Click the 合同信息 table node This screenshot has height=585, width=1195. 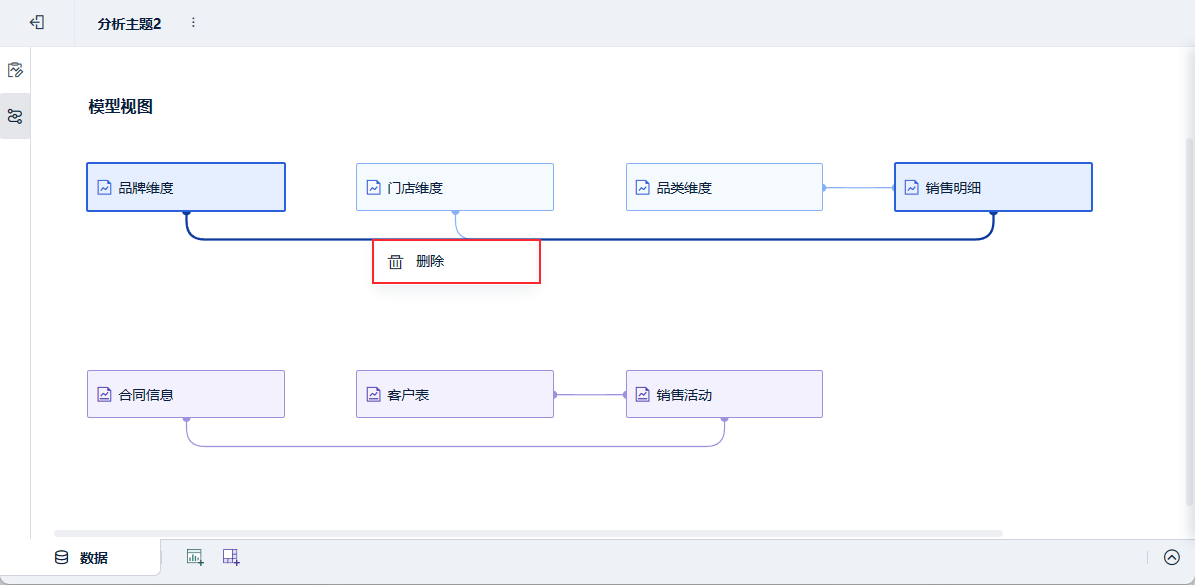click(x=186, y=394)
